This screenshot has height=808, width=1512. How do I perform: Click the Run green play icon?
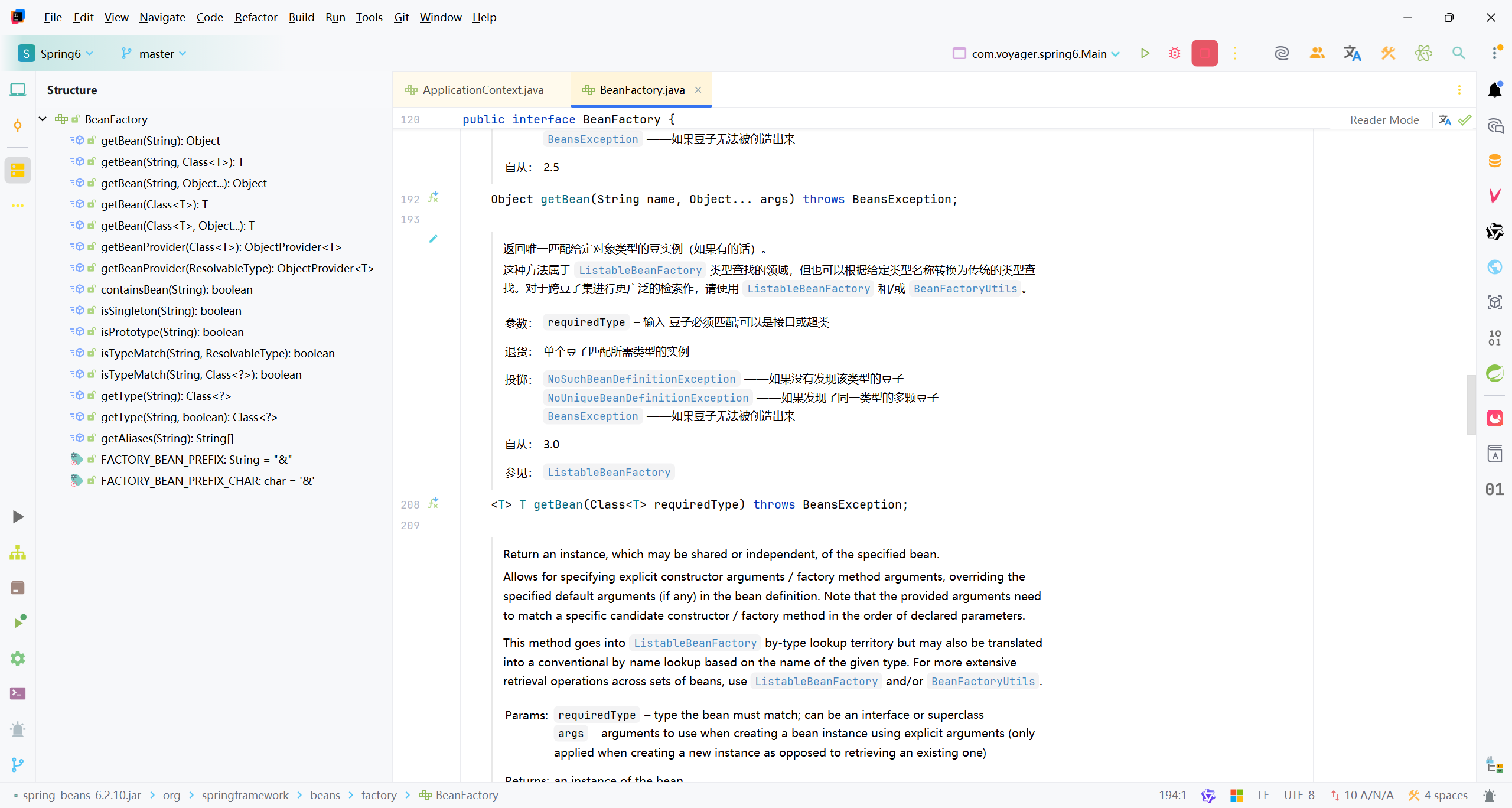point(1145,53)
